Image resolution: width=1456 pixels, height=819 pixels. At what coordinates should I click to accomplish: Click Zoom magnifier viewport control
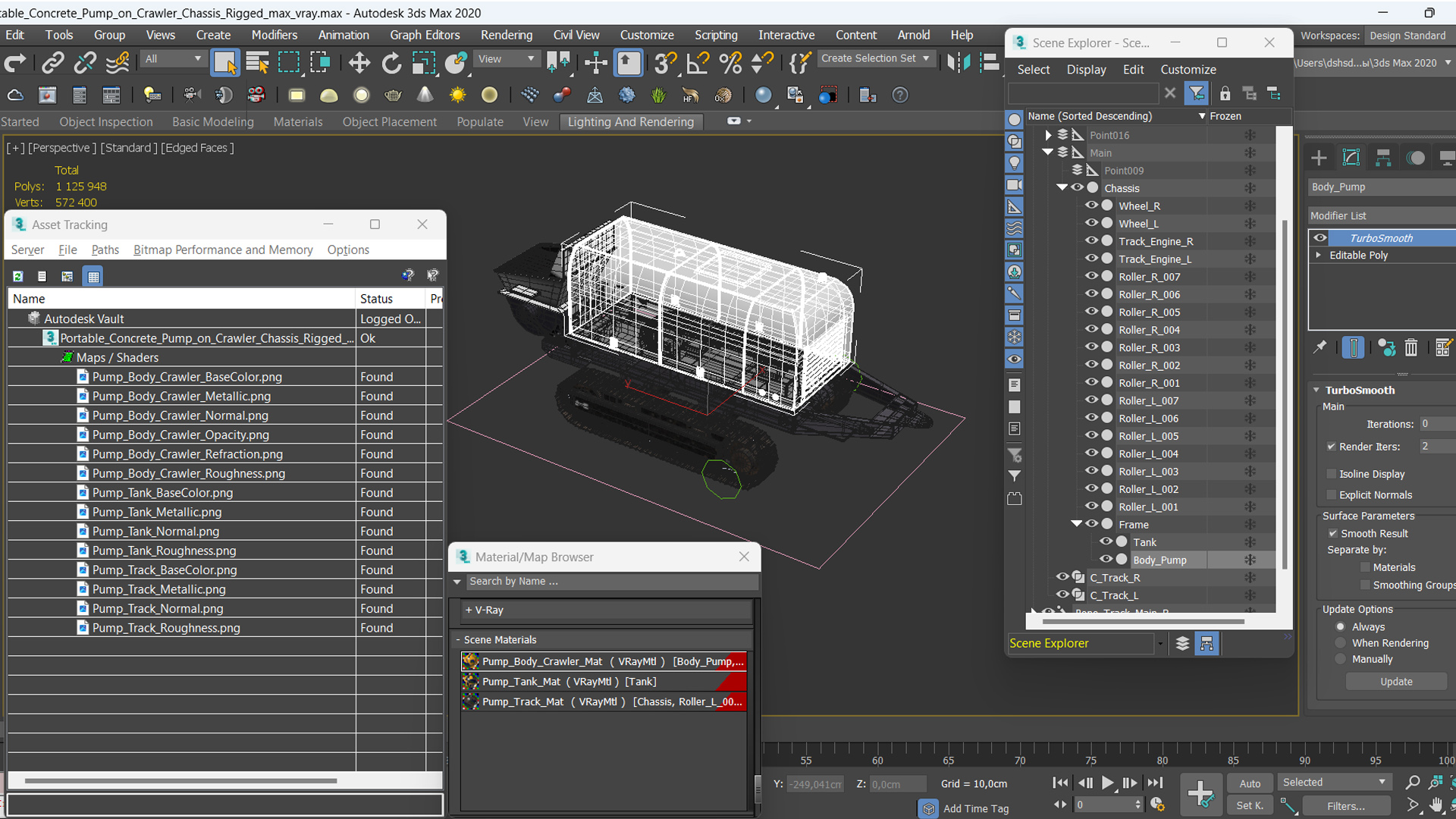[1412, 782]
